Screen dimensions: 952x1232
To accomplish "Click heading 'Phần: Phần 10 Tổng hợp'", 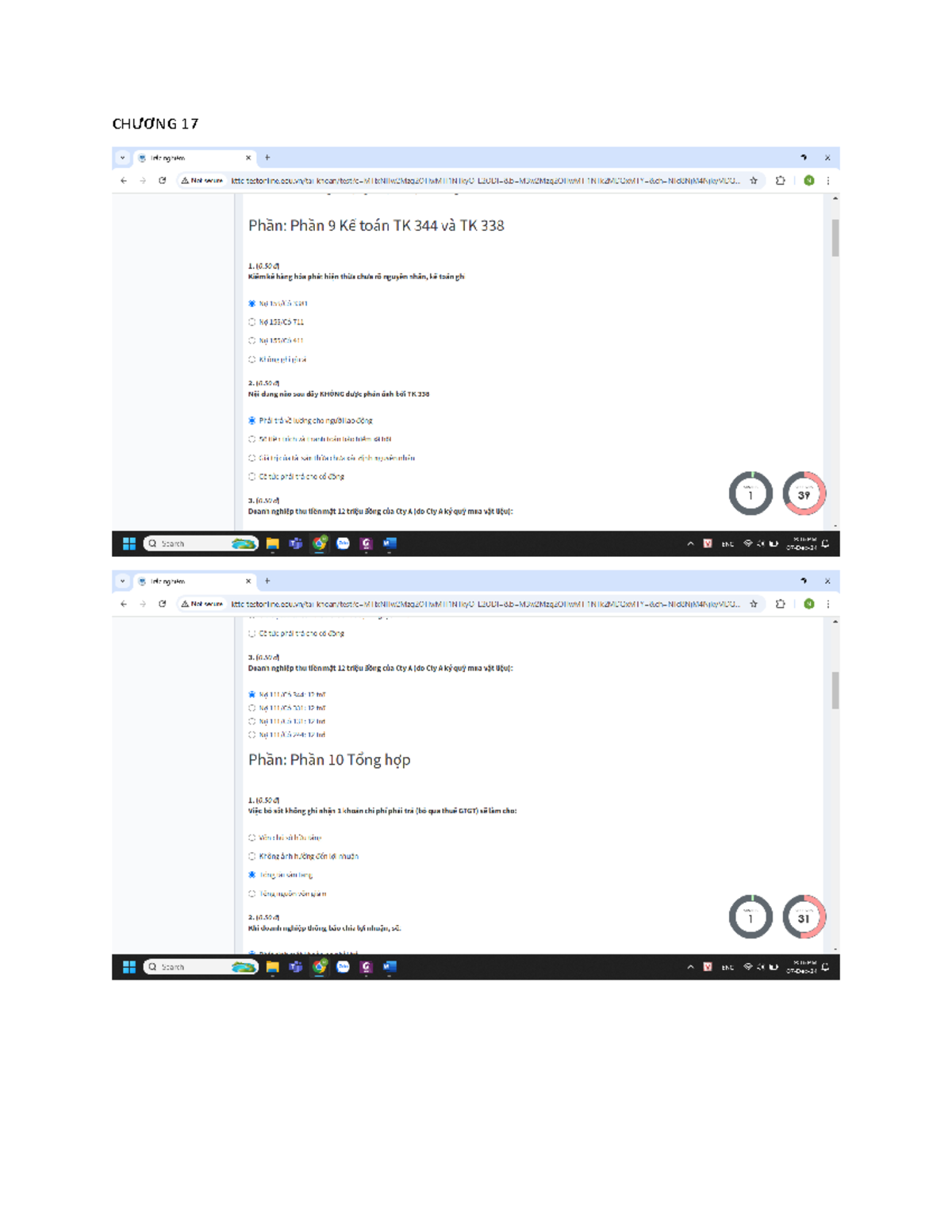I will pos(329,760).
